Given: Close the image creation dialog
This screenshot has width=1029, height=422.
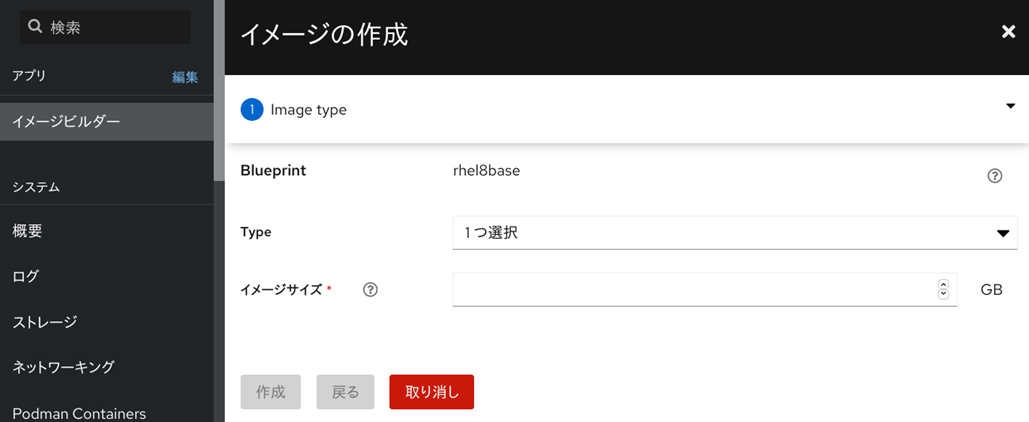Looking at the screenshot, I should pyautogui.click(x=1008, y=32).
